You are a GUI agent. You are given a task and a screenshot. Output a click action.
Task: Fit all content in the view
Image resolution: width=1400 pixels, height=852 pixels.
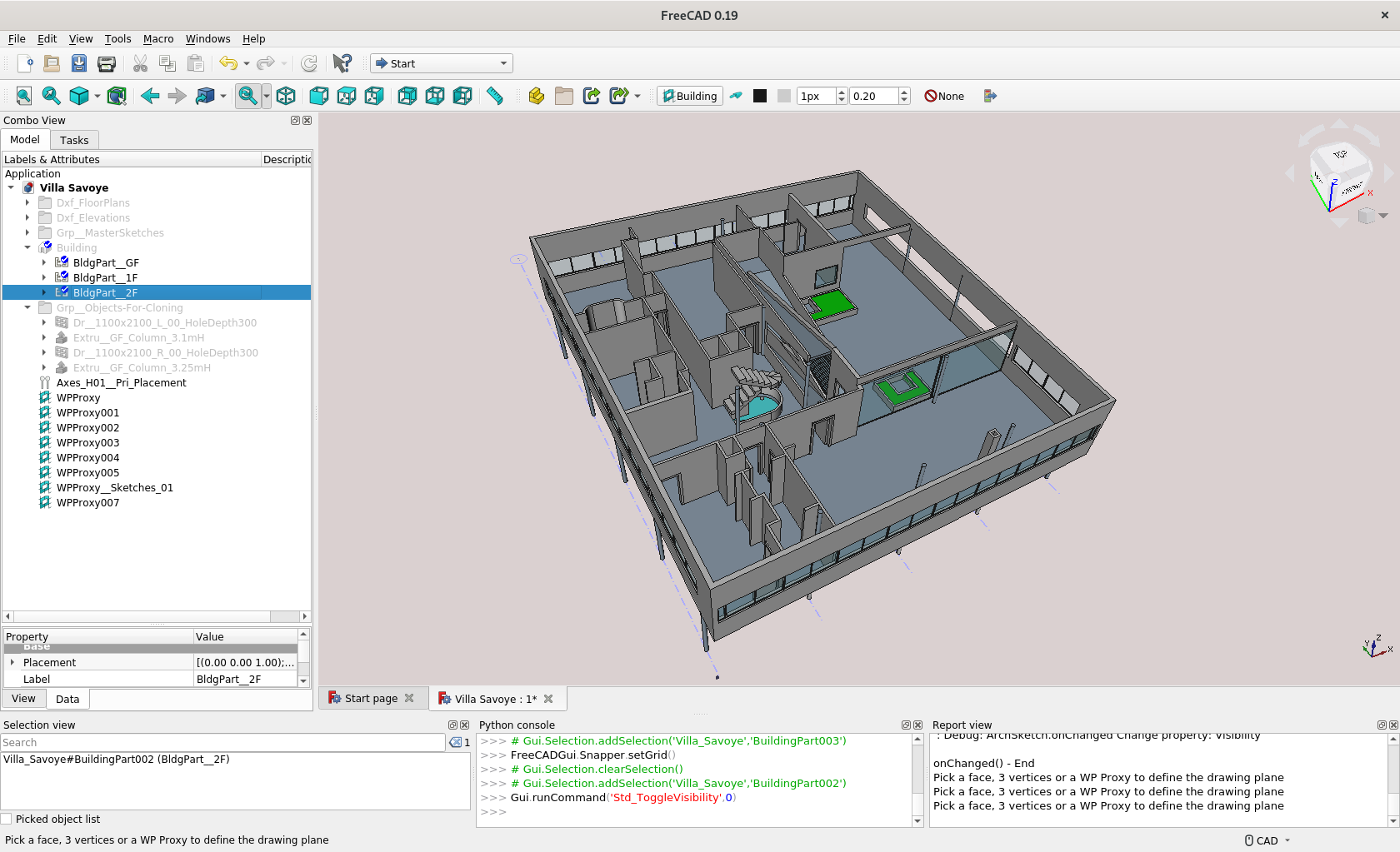coord(24,96)
